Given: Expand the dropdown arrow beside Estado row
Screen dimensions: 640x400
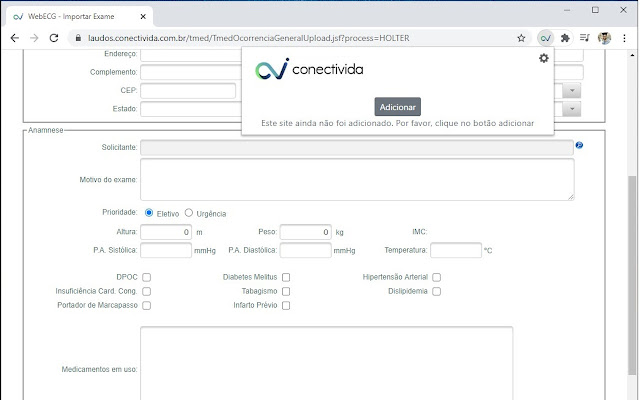Looking at the screenshot, I should pos(571,109).
